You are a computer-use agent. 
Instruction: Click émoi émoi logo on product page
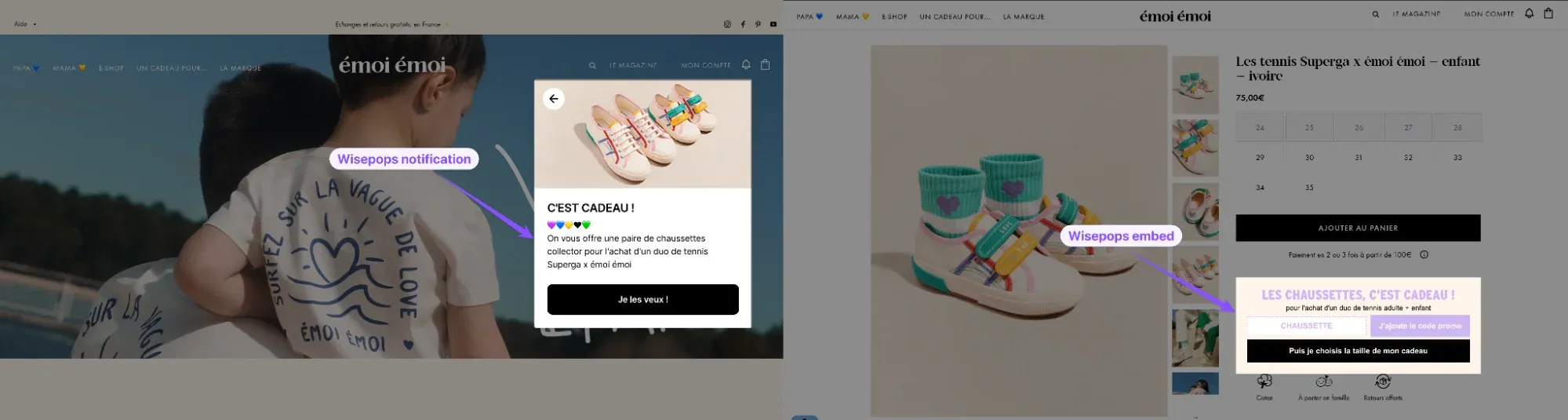pos(1175,16)
